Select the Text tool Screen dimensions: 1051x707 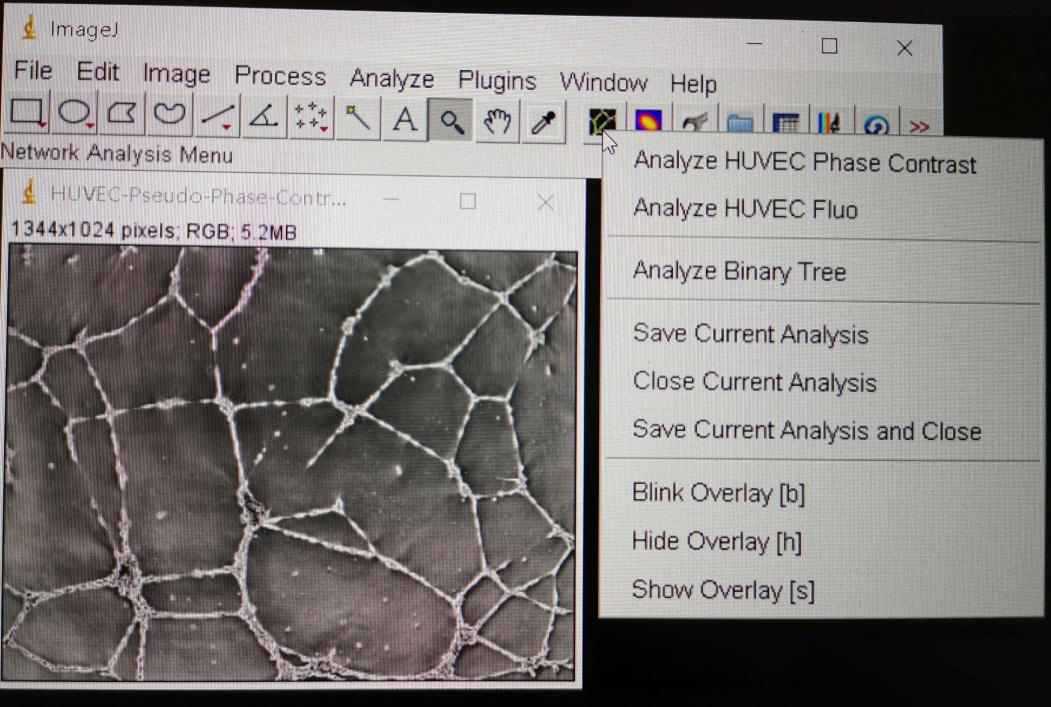pos(404,121)
